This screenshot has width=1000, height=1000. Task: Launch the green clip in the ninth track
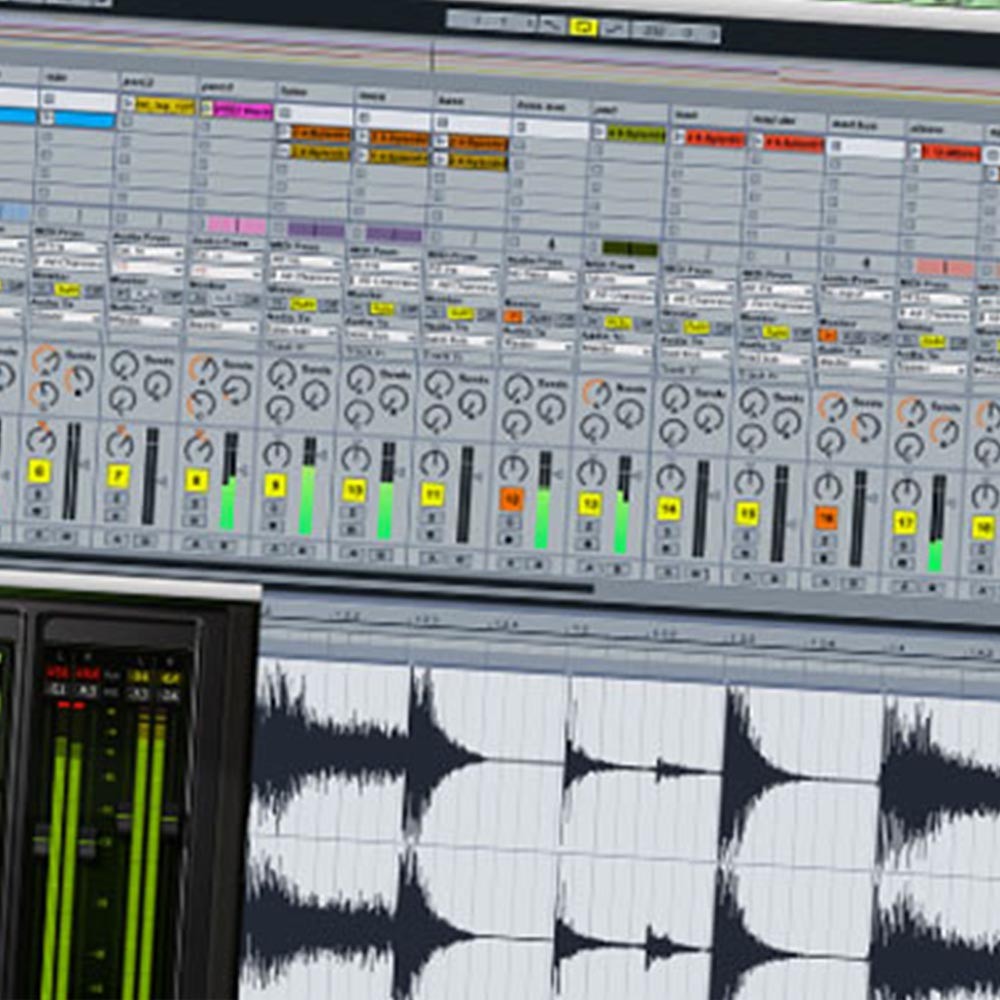point(635,134)
